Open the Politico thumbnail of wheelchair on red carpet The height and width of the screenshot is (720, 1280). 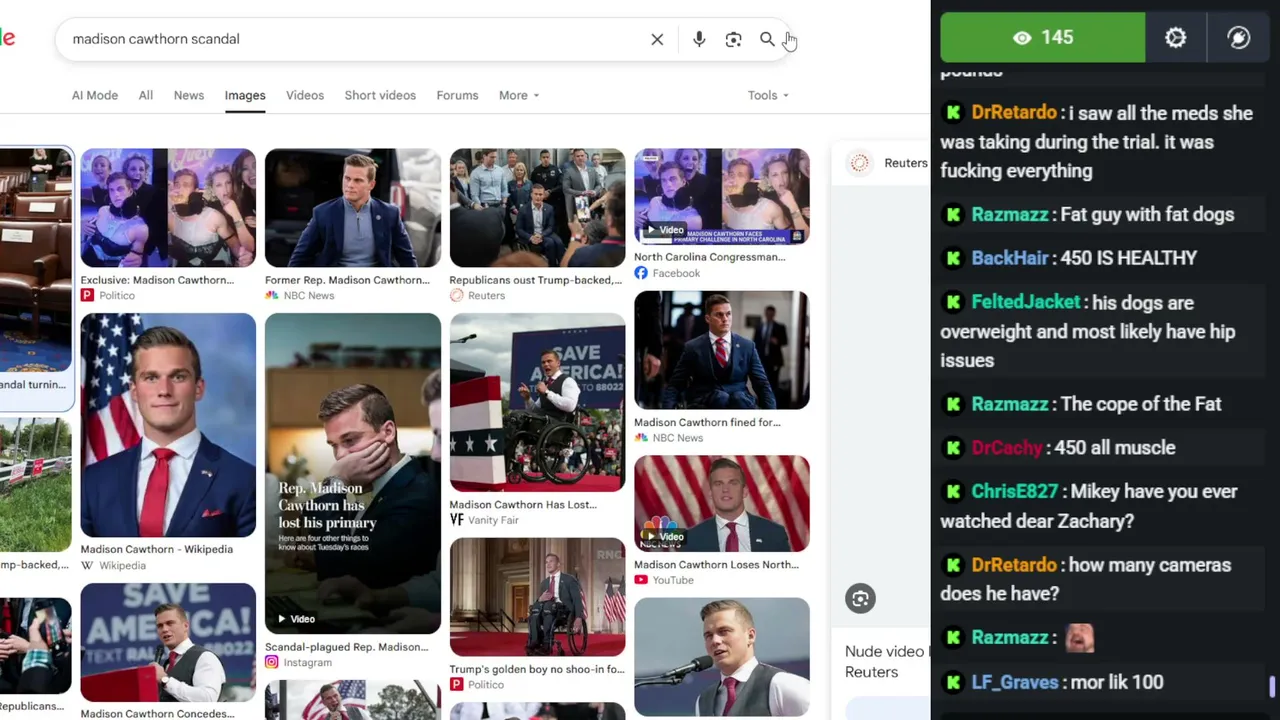(537, 597)
